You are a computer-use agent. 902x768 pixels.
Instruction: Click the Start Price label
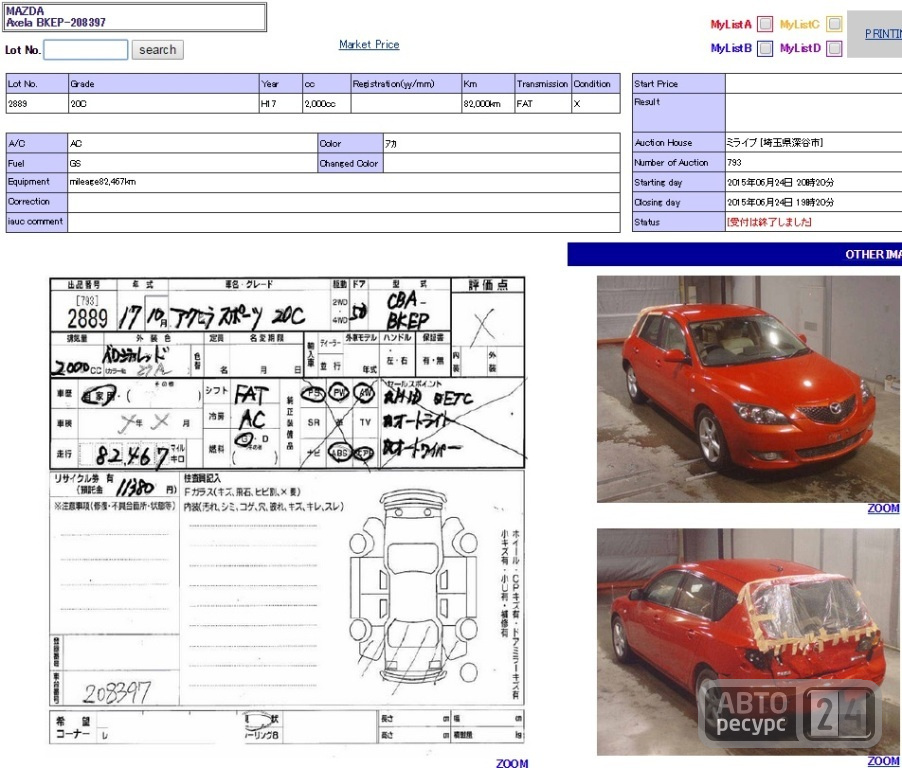coord(656,84)
